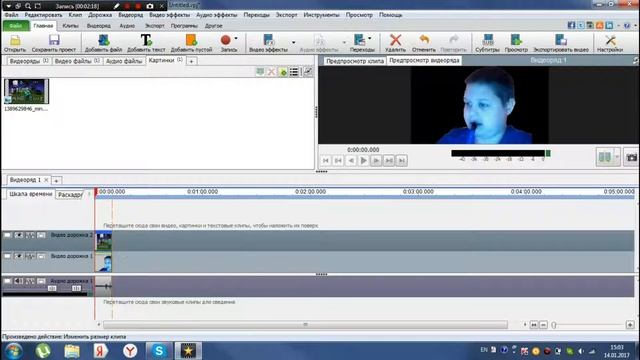Click the Добавить файл toolbar icon
Image resolution: width=640 pixels, height=360 pixels.
(103, 43)
